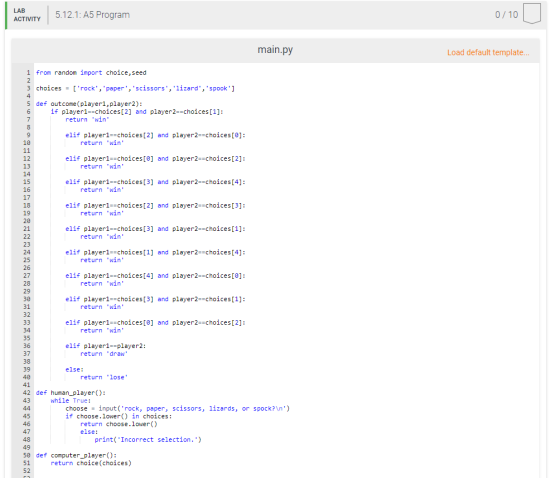Click the elif statement on line 9
The width and height of the screenshot is (560, 478).
coord(155,135)
